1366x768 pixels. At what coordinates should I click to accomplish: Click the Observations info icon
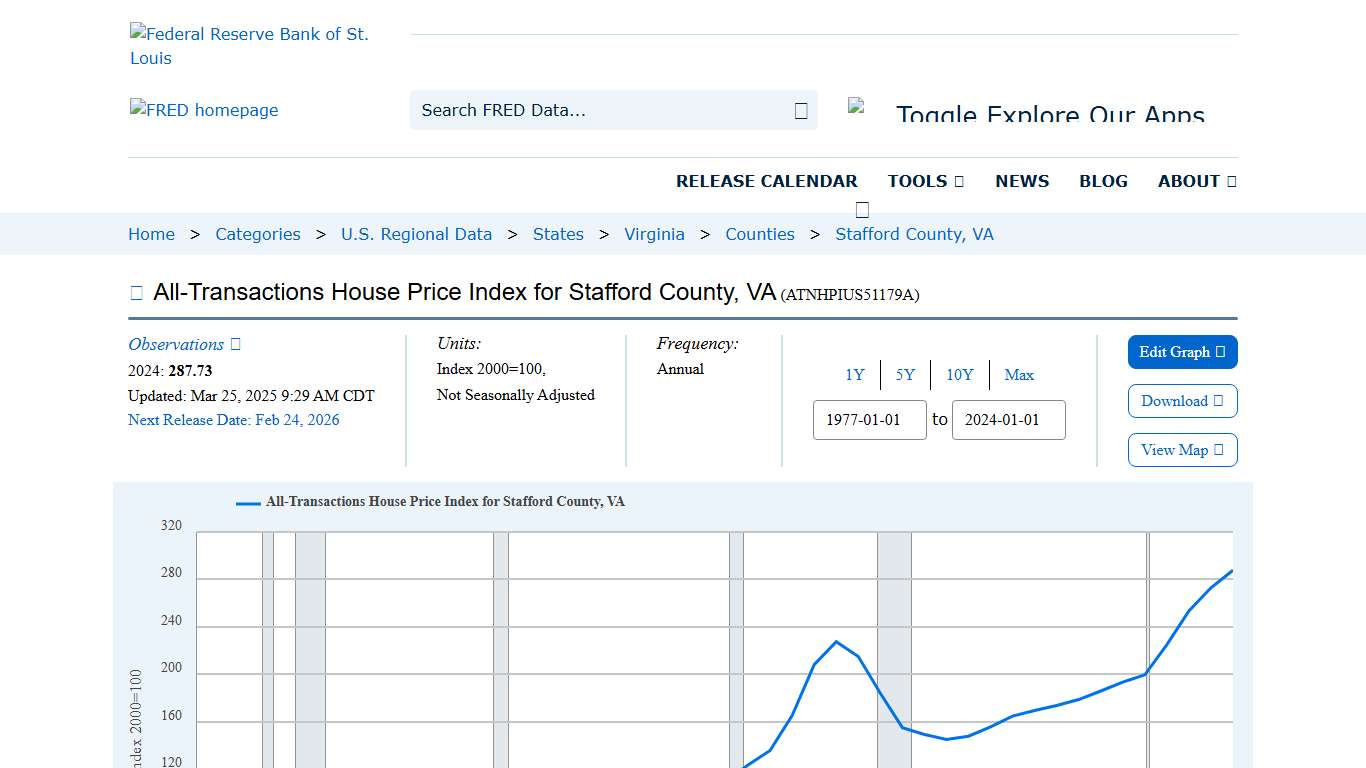coord(233,344)
